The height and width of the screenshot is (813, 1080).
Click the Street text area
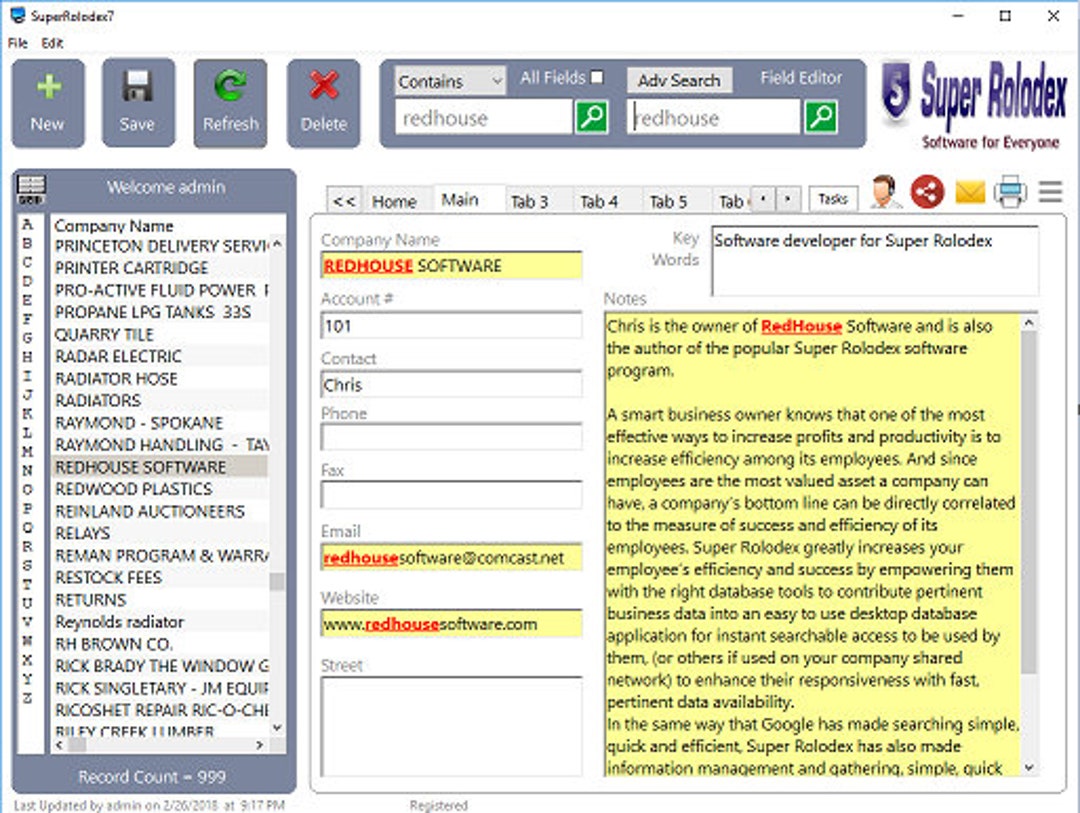pyautogui.click(x=451, y=726)
